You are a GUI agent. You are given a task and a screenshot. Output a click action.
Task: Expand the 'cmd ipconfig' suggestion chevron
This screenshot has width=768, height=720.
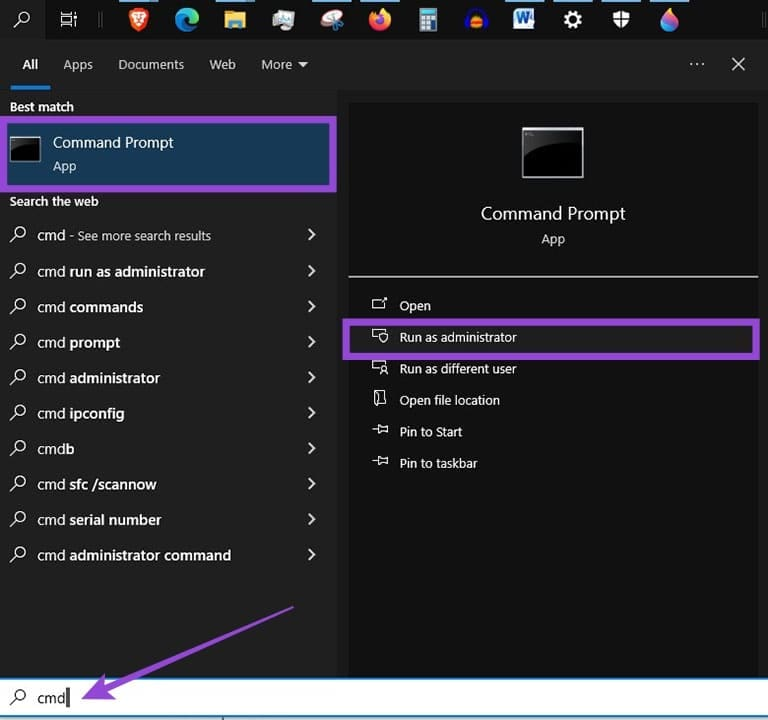point(312,413)
